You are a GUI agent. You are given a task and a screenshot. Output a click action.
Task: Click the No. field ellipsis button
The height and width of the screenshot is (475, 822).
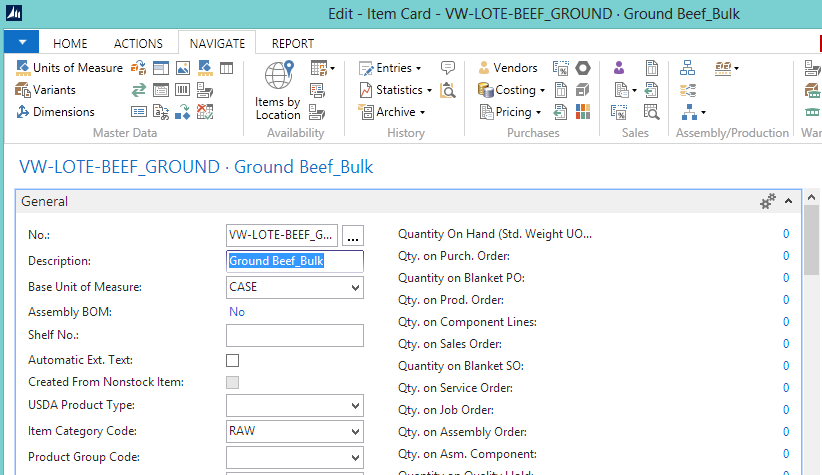352,236
